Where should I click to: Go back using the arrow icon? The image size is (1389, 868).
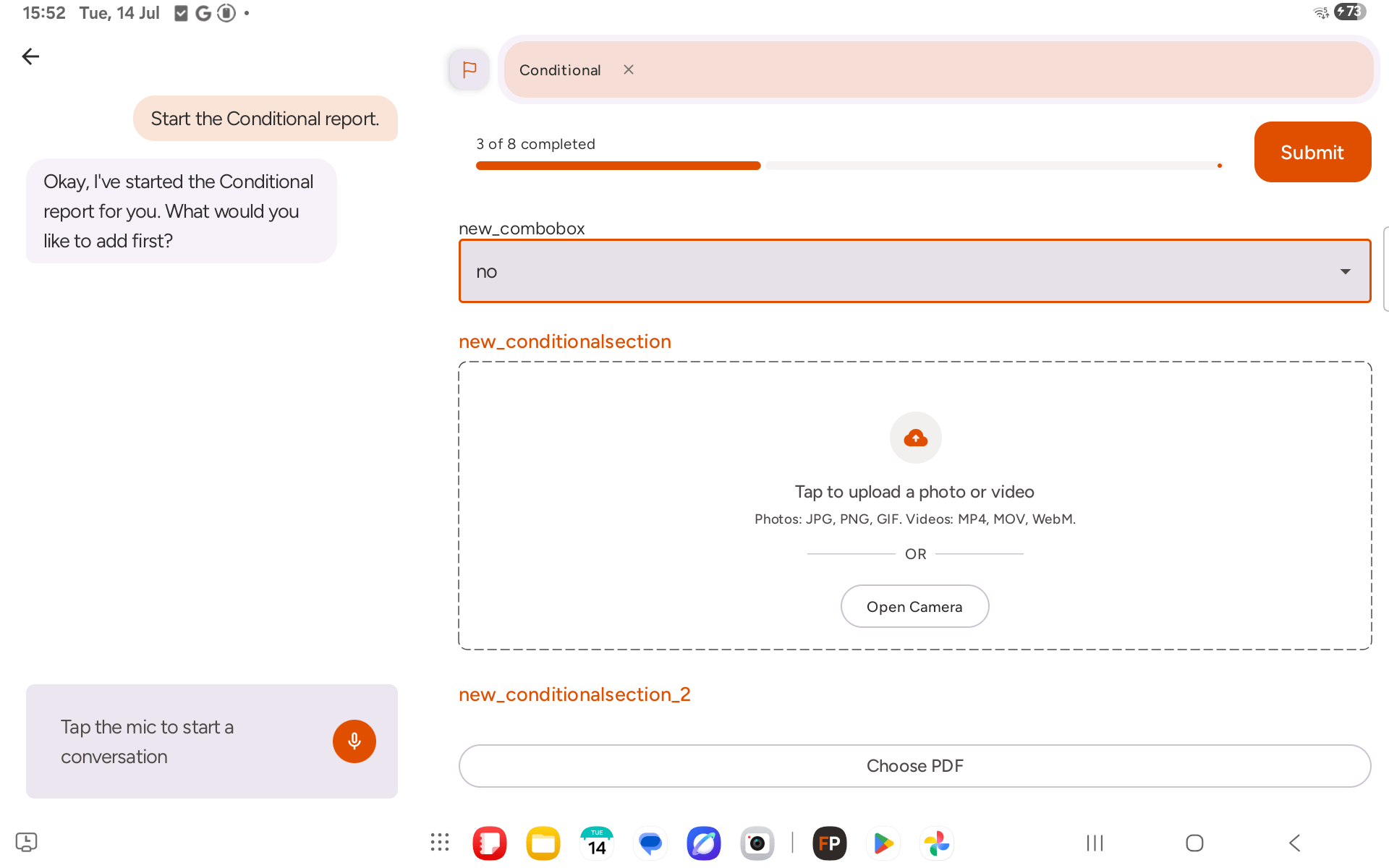tap(30, 56)
